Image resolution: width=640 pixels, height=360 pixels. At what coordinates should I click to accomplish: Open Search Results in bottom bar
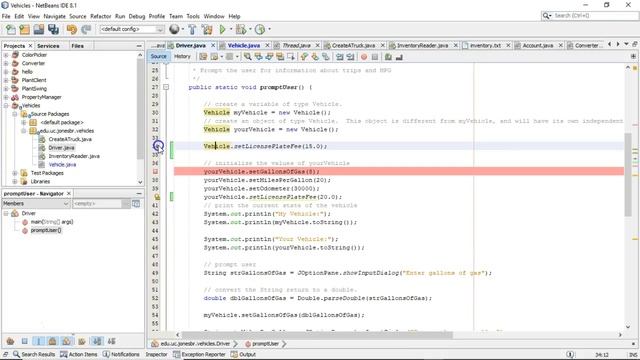tap(33, 354)
